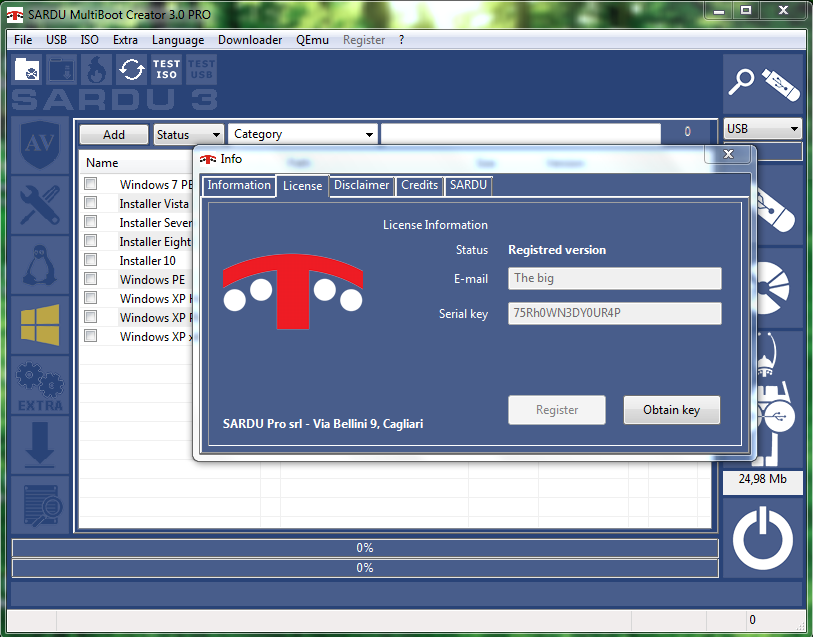Image resolution: width=813 pixels, height=637 pixels.
Task: Open the Antivirus AV shield category
Action: pyautogui.click(x=40, y=145)
